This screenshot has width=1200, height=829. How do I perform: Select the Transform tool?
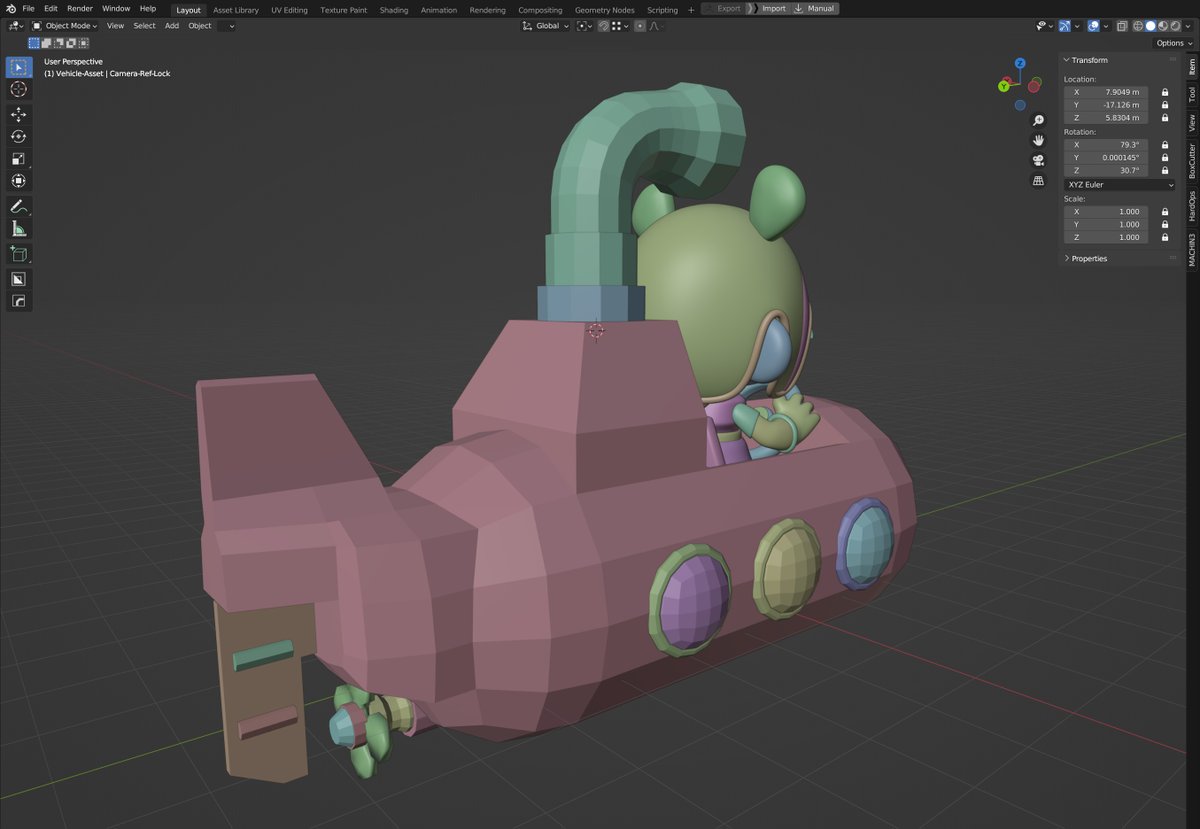18,181
